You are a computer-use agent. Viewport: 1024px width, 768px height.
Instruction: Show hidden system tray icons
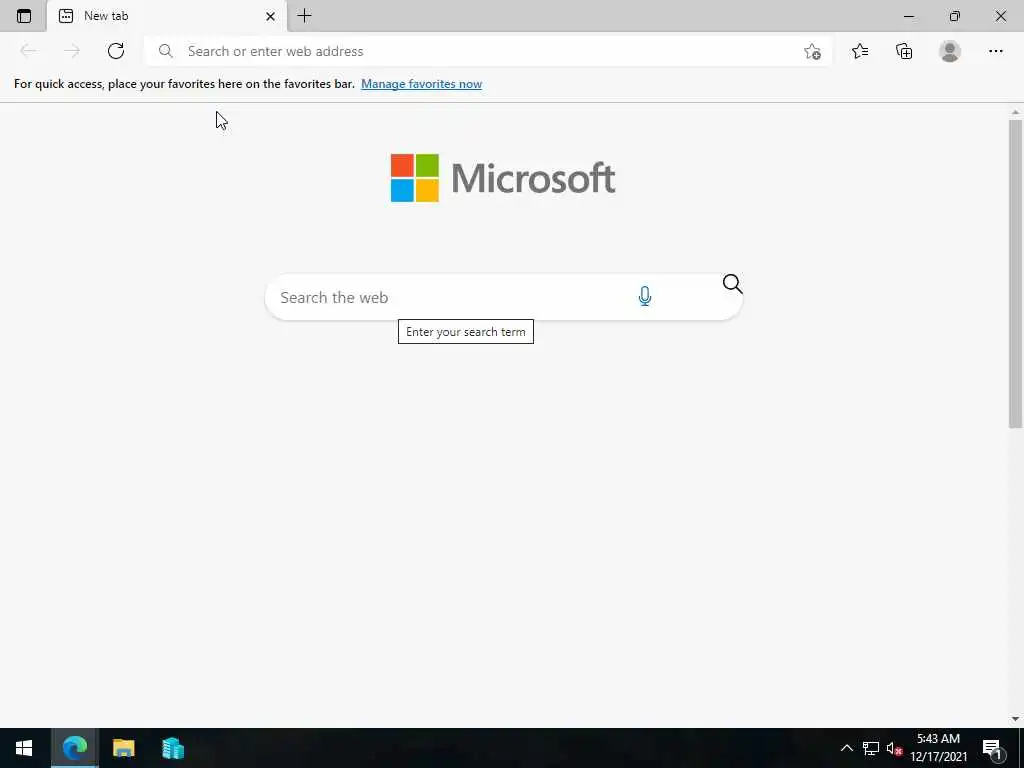(x=846, y=748)
